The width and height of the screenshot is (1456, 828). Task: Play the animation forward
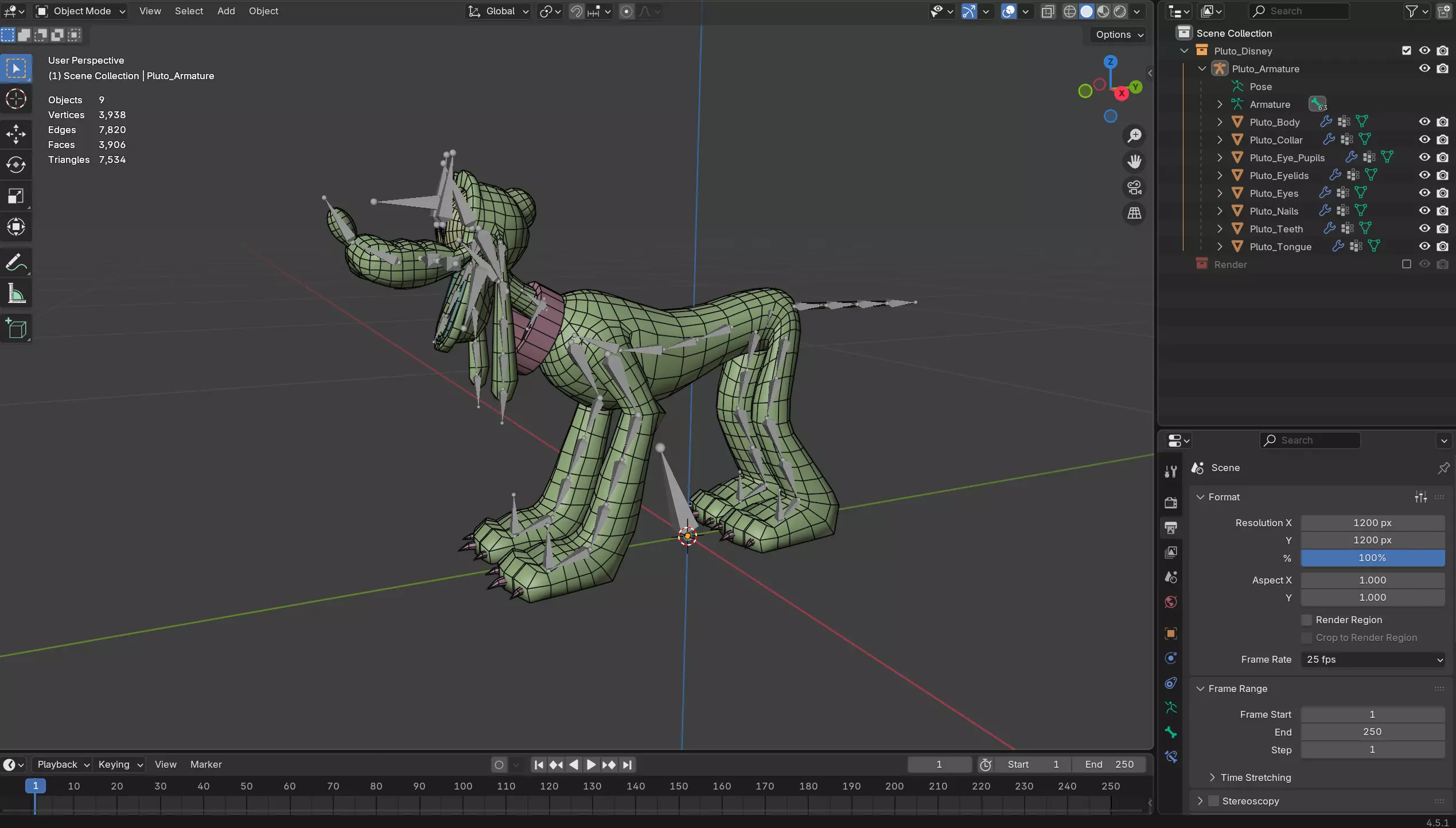(591, 764)
